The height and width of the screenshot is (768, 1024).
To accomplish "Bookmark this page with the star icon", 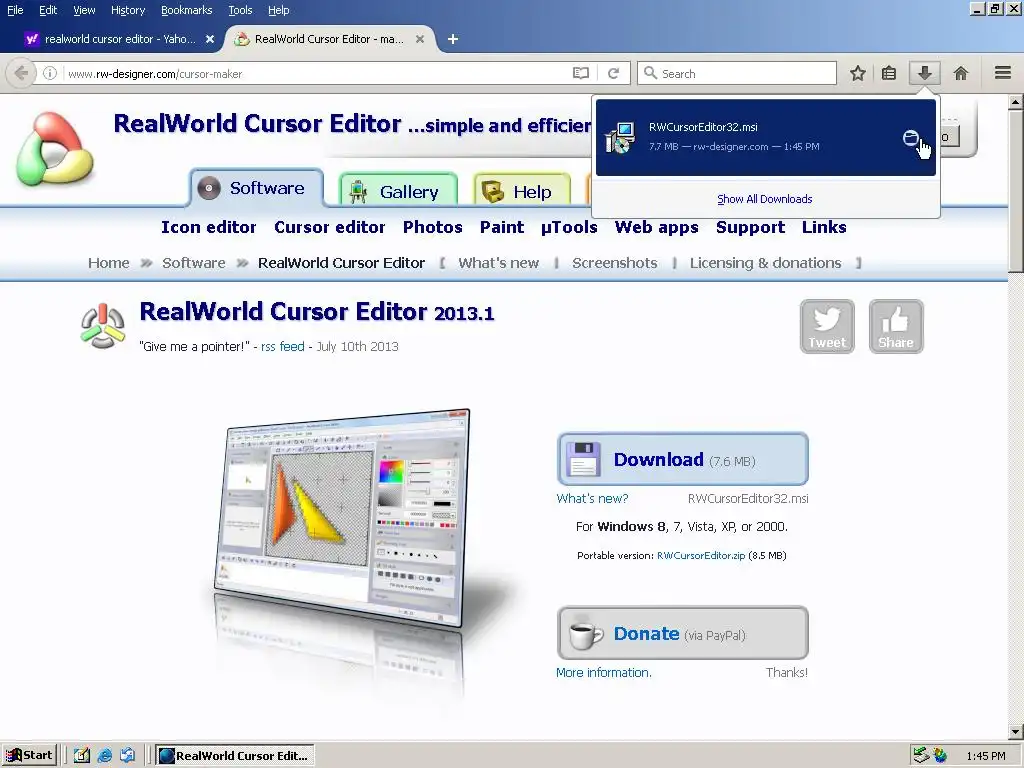I will coord(858,73).
